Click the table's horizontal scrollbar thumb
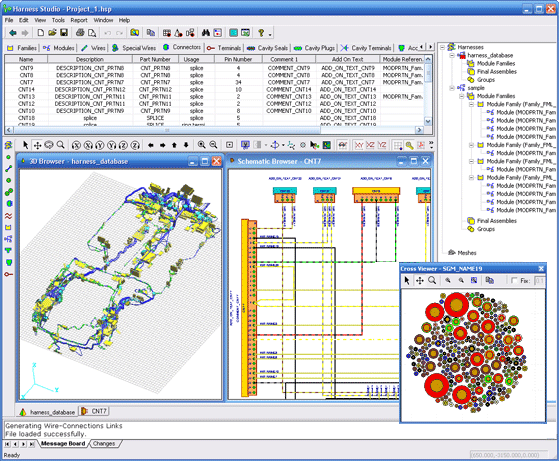 [167, 130]
